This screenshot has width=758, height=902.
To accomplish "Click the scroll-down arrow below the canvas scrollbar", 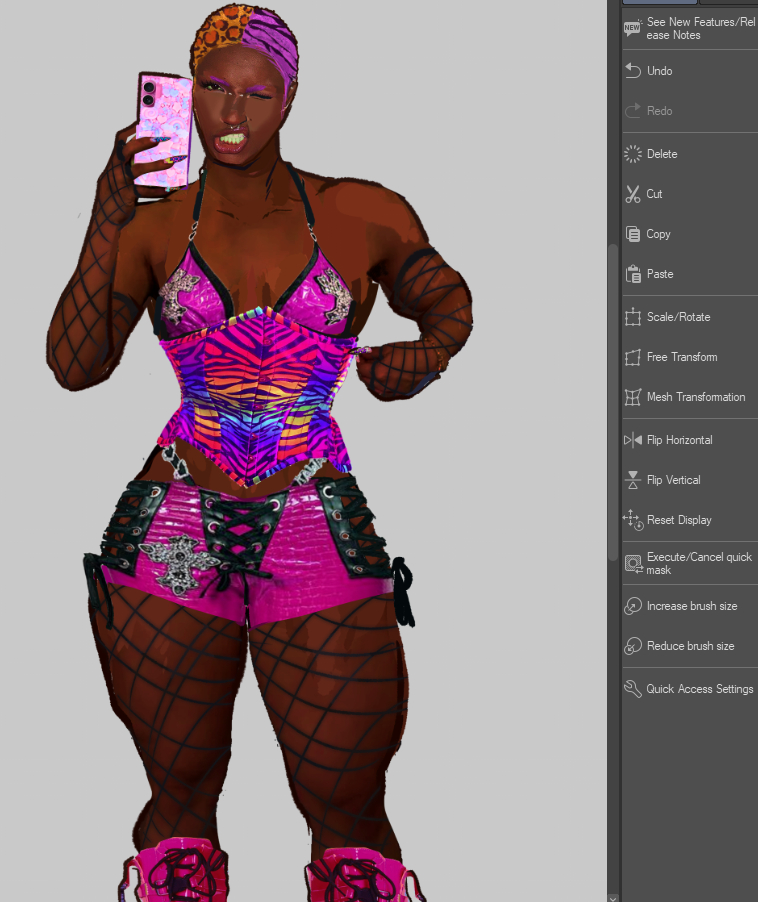I will tap(613, 895).
